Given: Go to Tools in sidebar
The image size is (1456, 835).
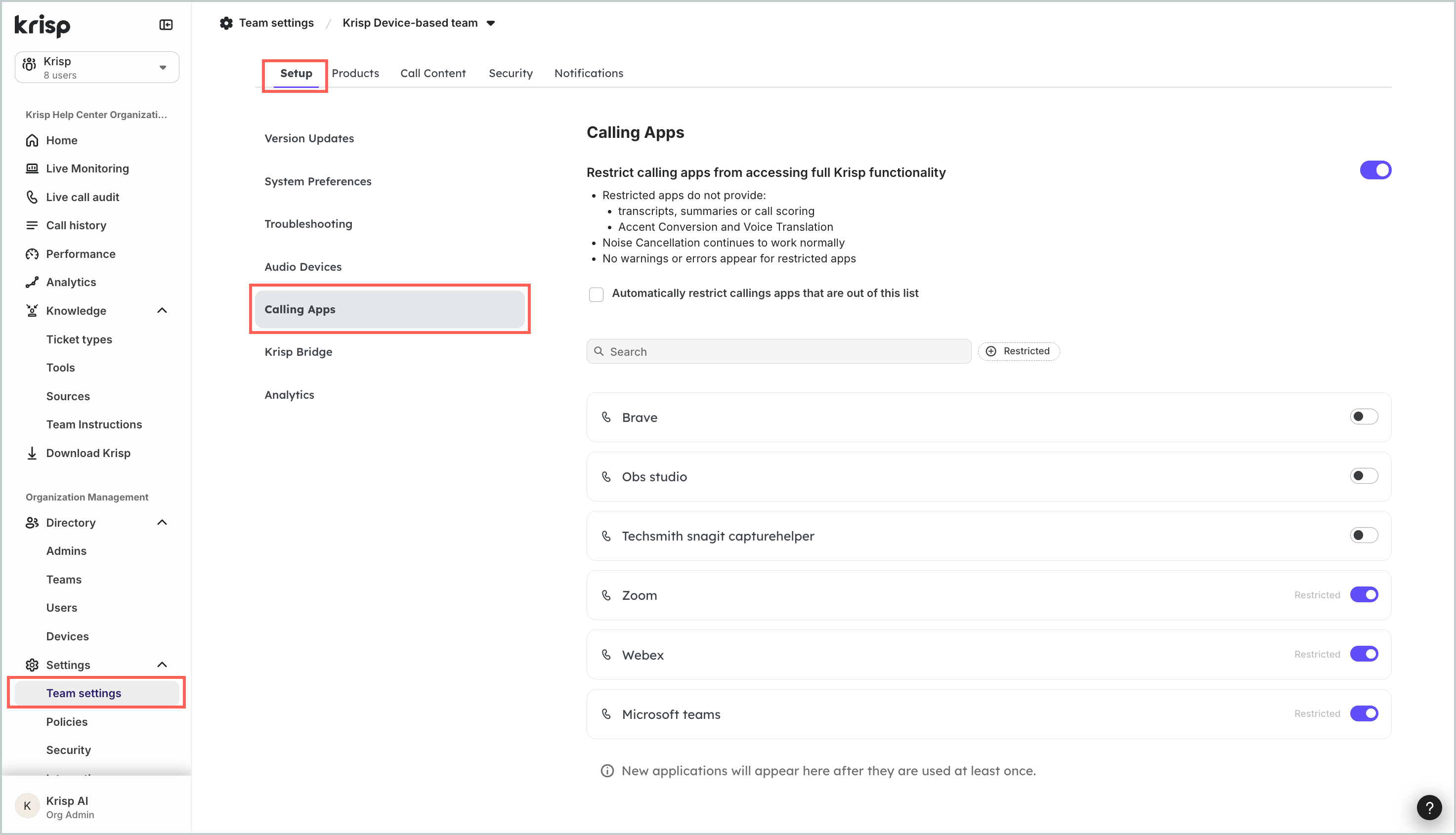Looking at the screenshot, I should 61,368.
